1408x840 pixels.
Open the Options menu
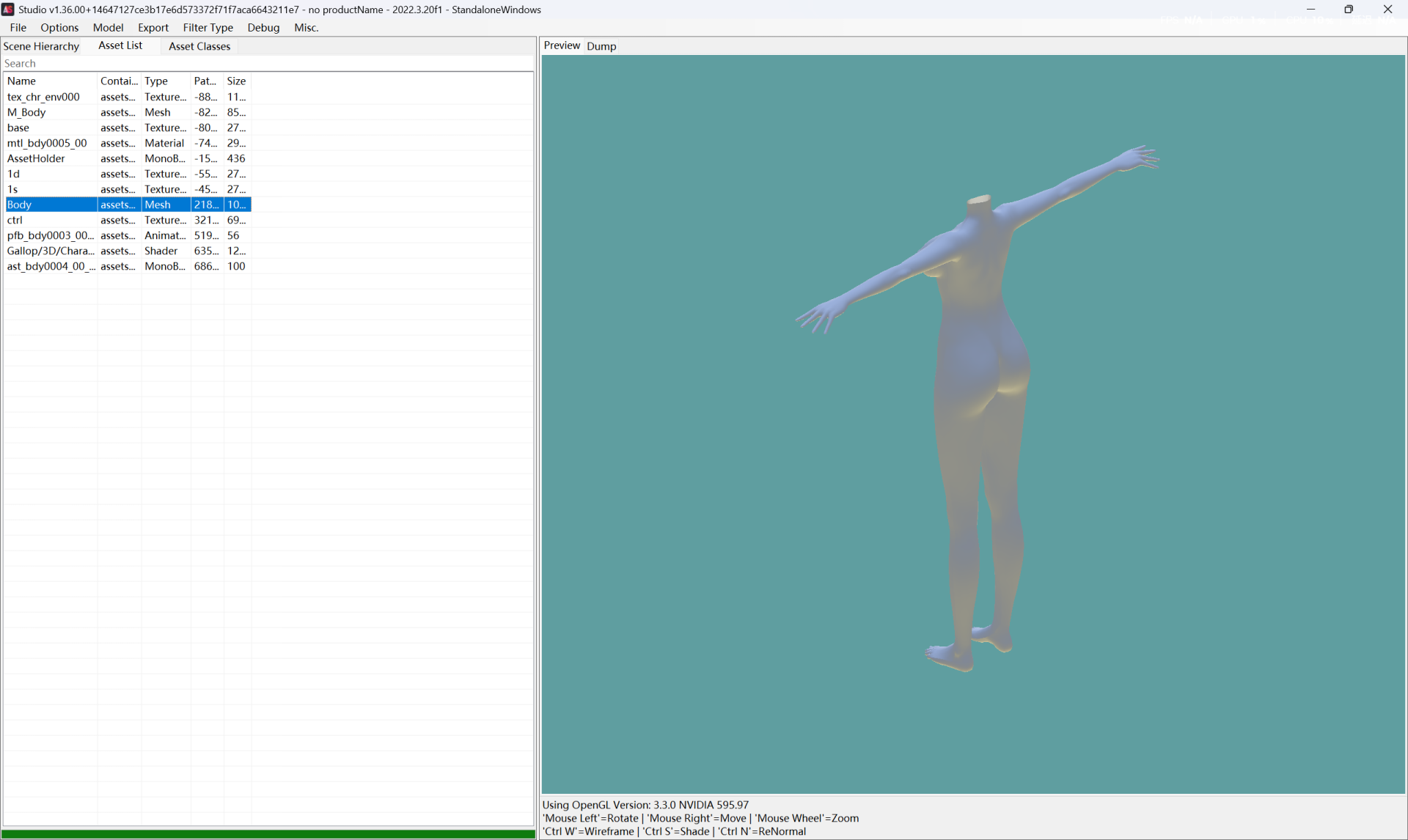click(59, 27)
